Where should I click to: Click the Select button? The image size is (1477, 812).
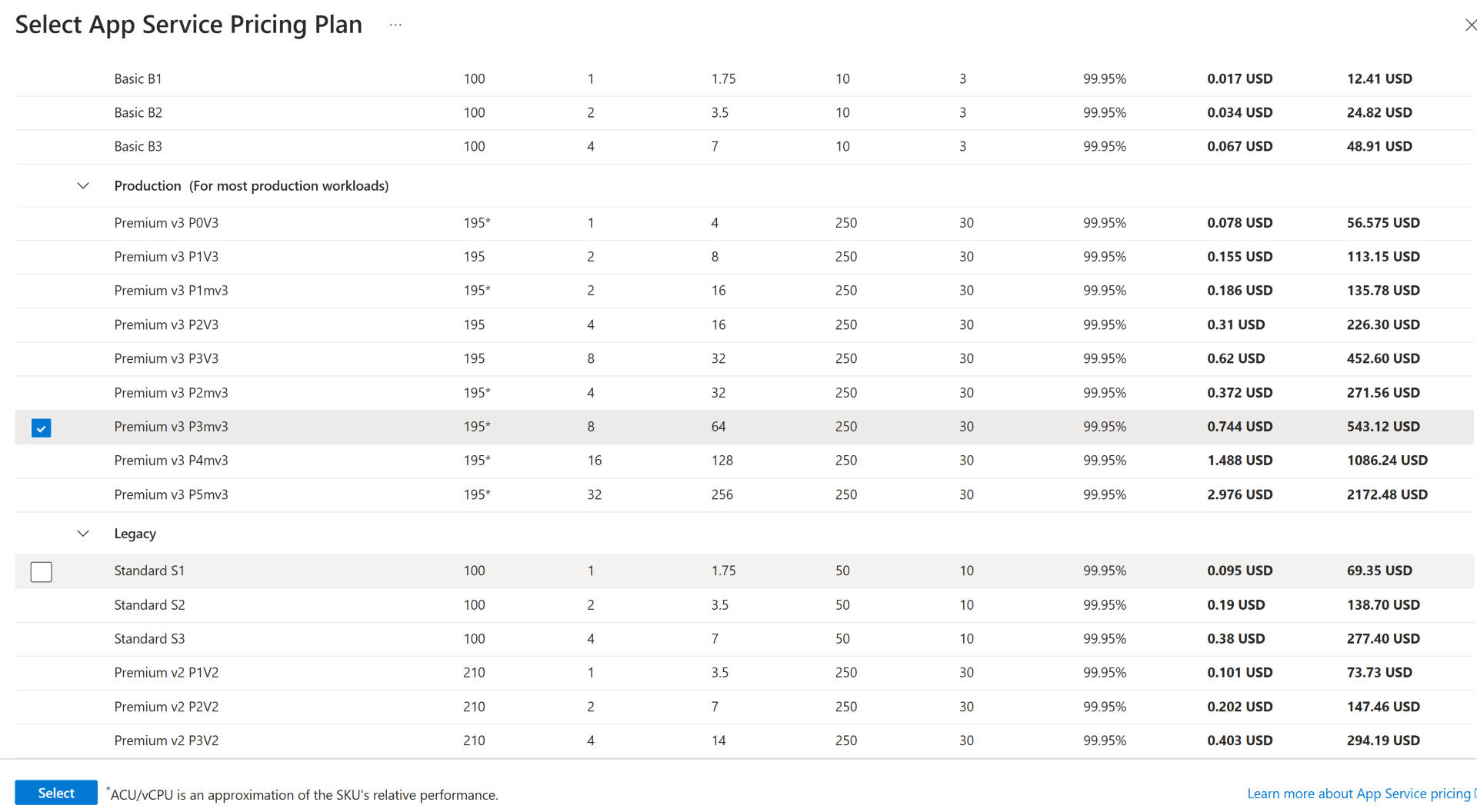point(56,793)
